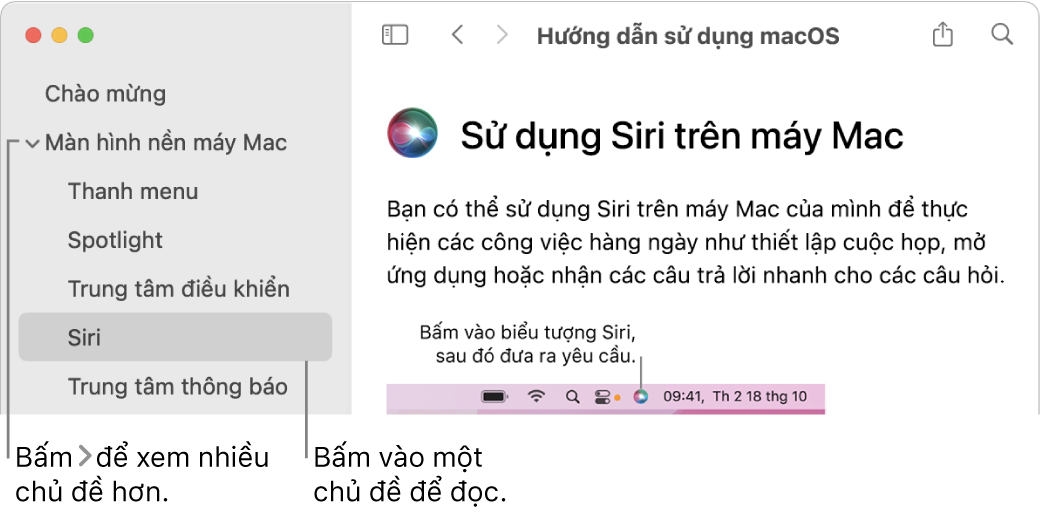Close the window with the red button
The height and width of the screenshot is (513, 1040).
[33, 35]
